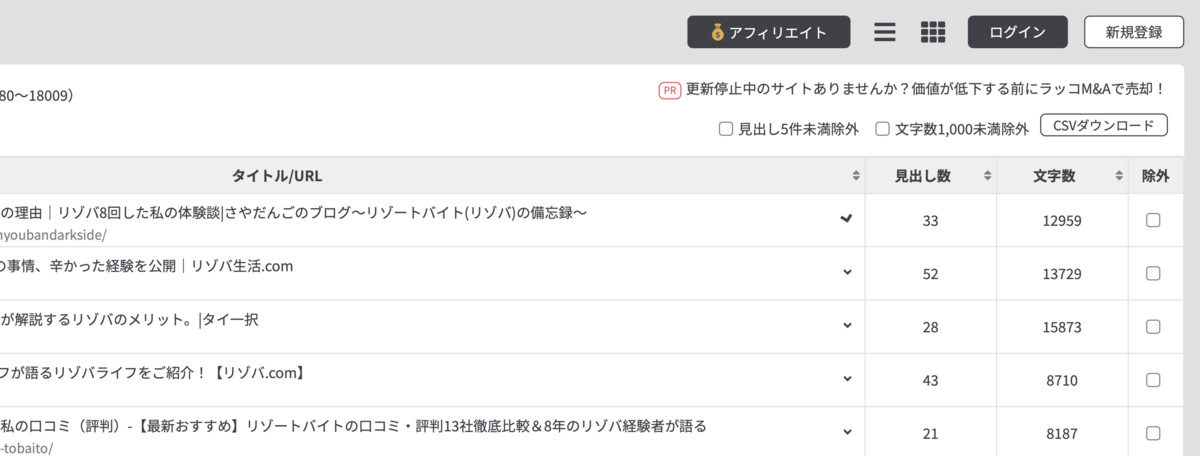This screenshot has width=1200, height=456.
Task: Expand the リゾバ生活.com row chevron
Action: click(848, 272)
